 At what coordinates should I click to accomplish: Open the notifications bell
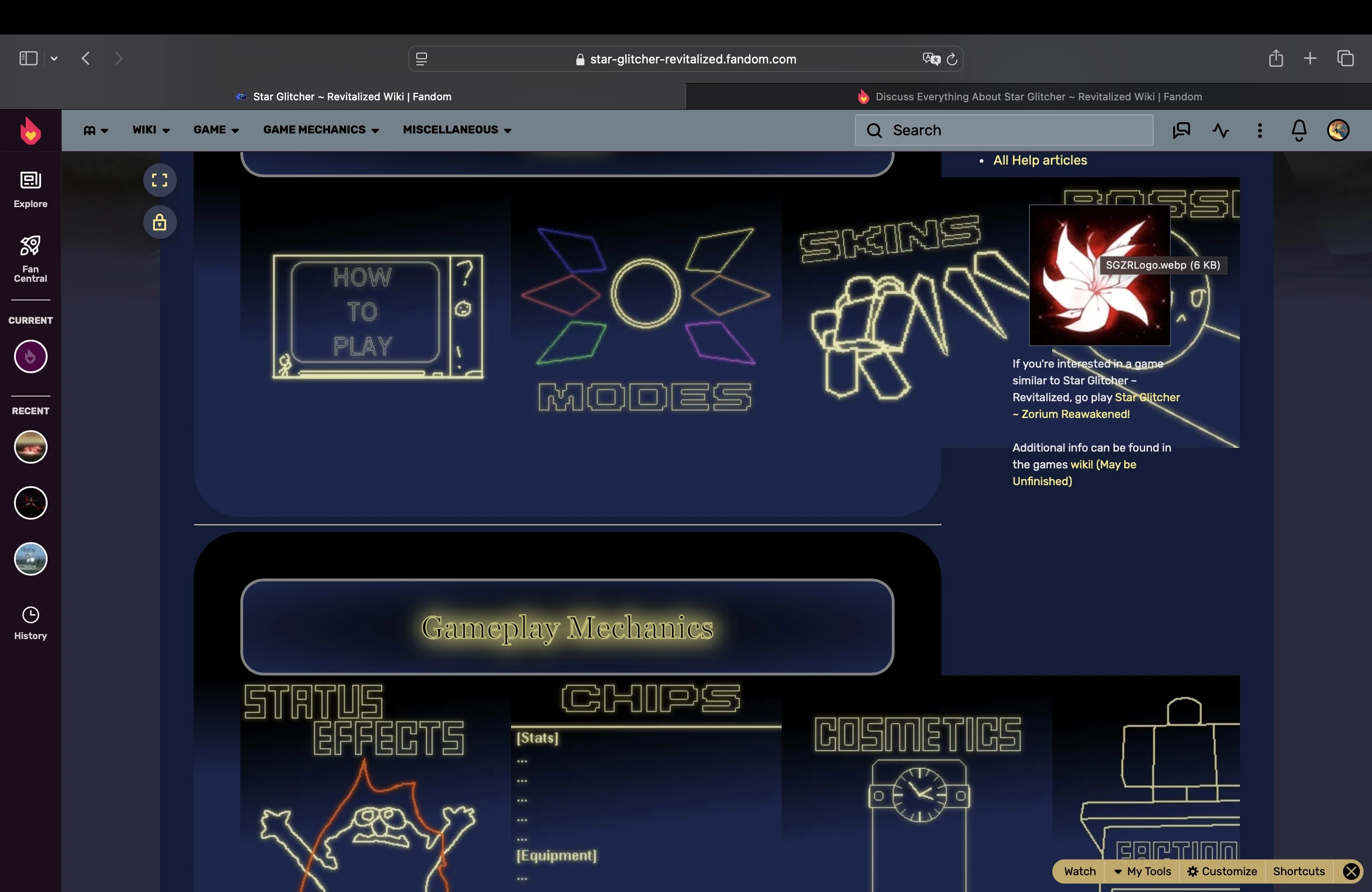pos(1299,130)
